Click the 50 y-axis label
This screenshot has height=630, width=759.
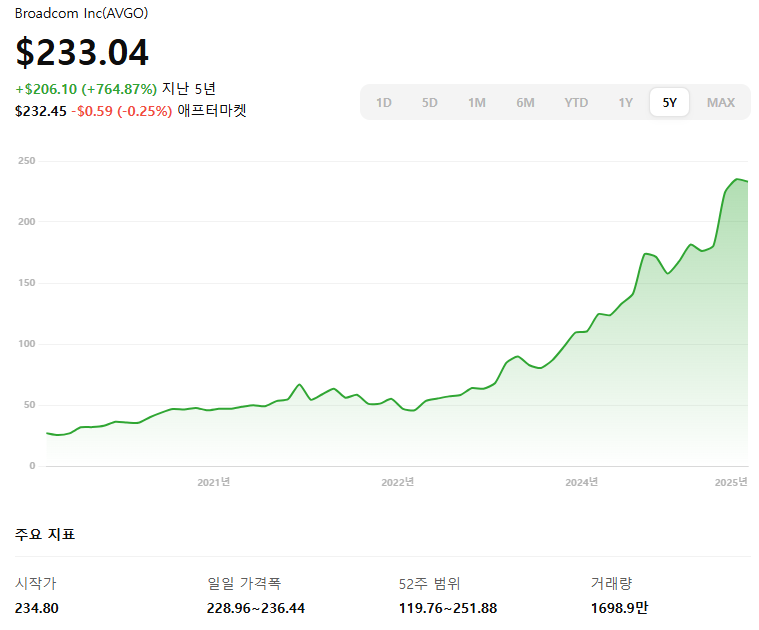[30, 405]
